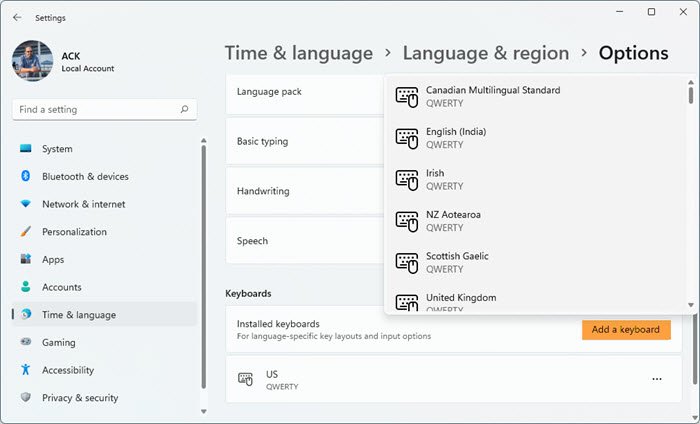Open Bluetooth & devices icon
Screen dimensions: 700x424
pos(25,177)
